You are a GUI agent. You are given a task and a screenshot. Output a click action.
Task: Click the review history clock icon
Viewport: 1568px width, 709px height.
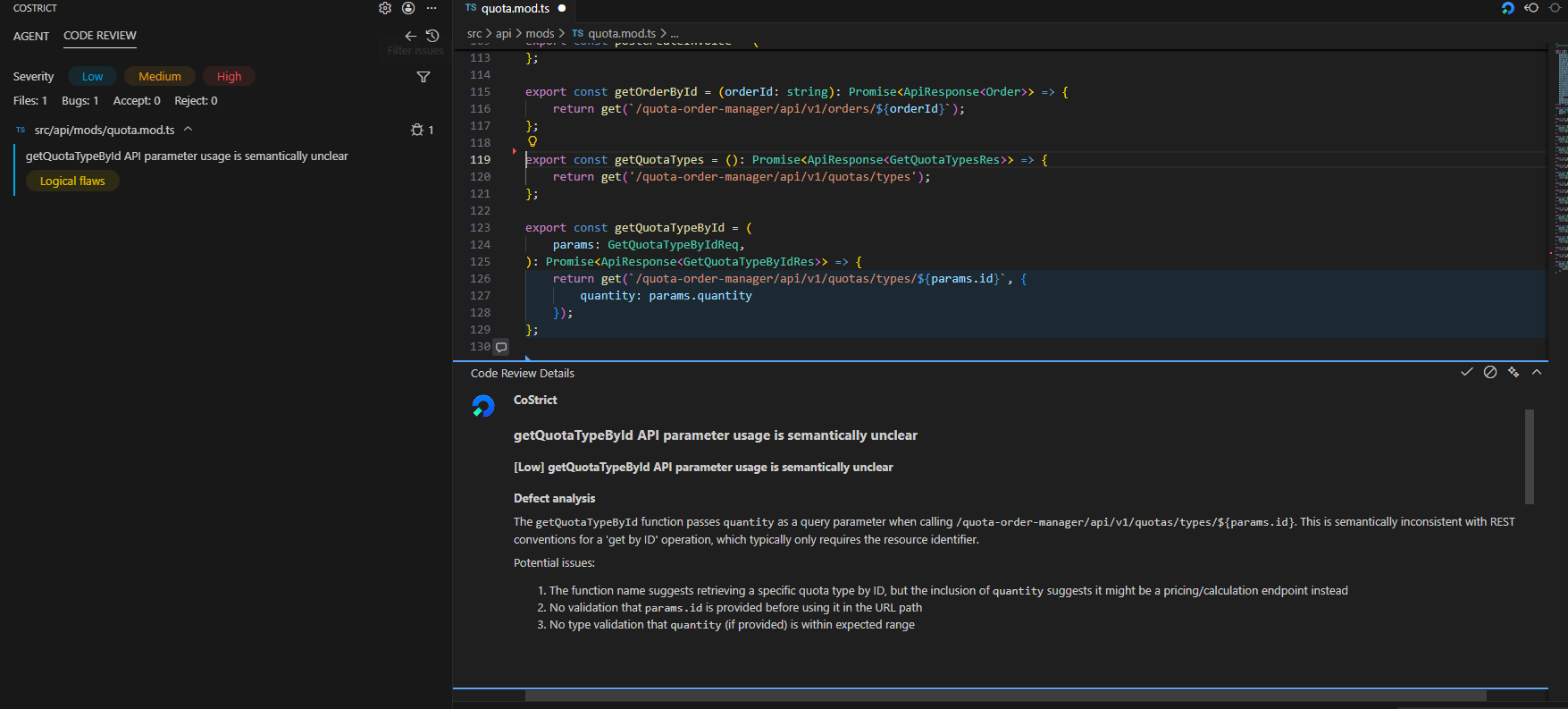point(432,36)
